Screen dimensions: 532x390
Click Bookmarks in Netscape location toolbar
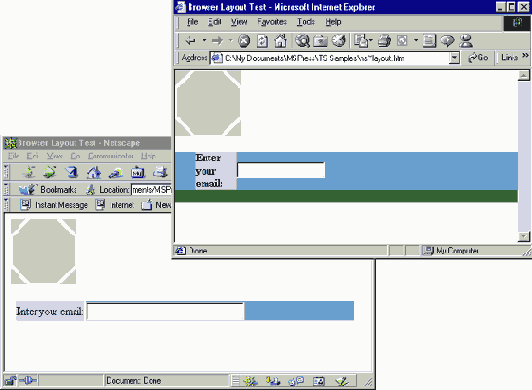(x=48, y=189)
